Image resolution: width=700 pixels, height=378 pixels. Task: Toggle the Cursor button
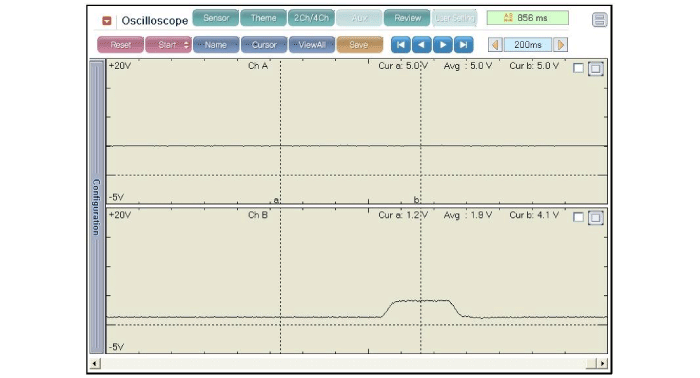pyautogui.click(x=264, y=45)
